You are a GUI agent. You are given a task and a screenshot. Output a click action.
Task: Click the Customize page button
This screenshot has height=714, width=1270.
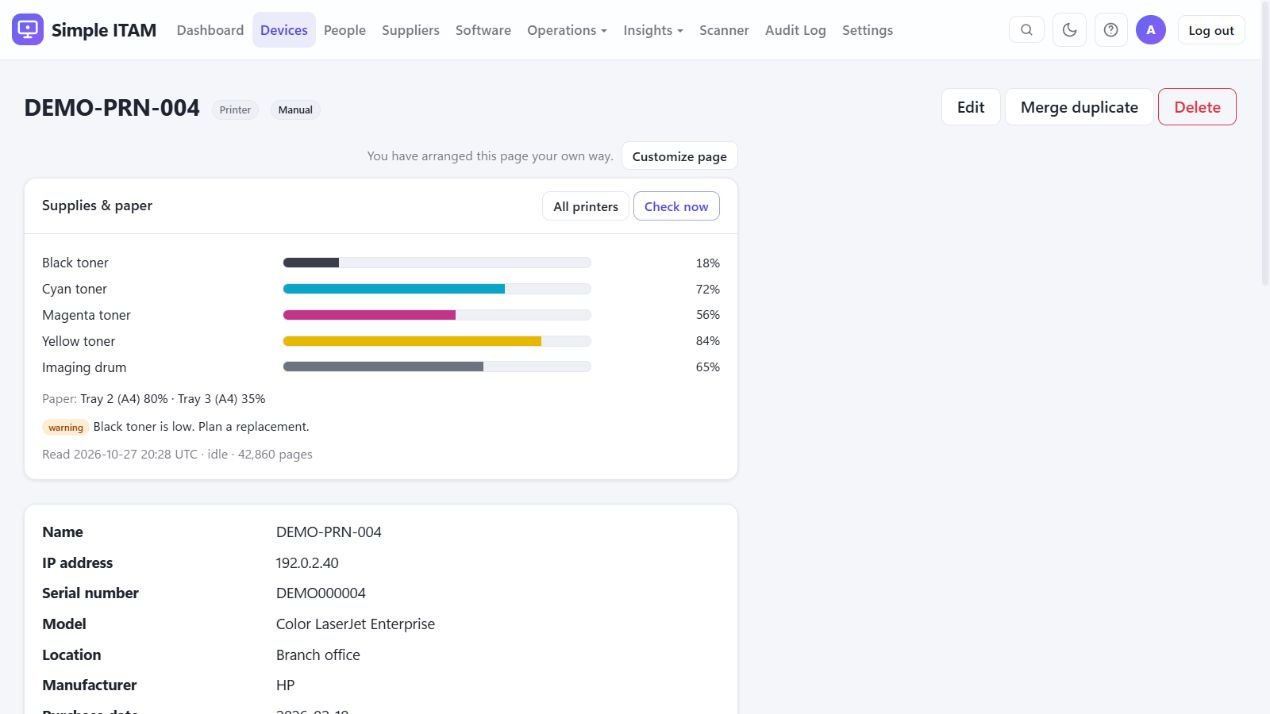(680, 156)
